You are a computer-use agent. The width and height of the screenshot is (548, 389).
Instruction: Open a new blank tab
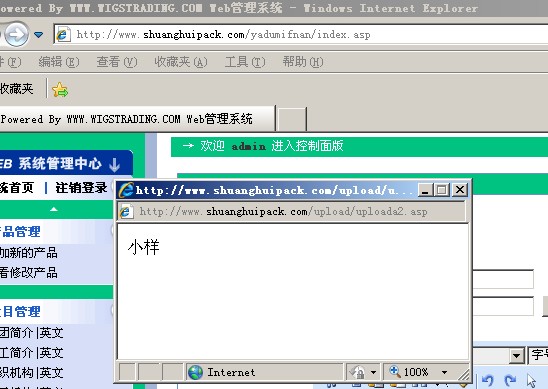click(291, 120)
